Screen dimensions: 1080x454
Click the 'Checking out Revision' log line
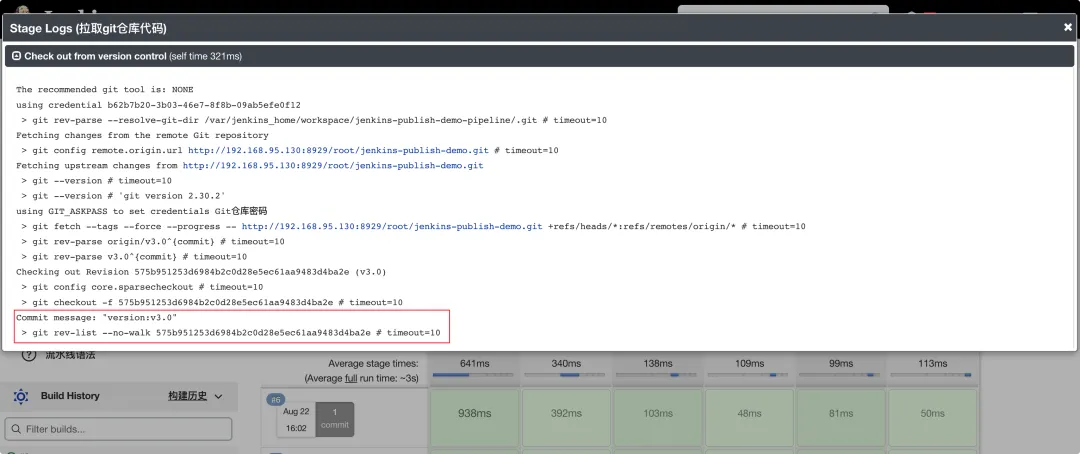point(201,271)
